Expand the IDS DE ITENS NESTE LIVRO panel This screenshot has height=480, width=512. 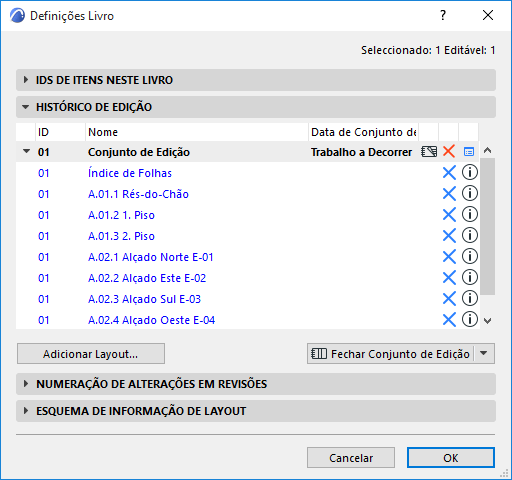pyautogui.click(x=256, y=80)
